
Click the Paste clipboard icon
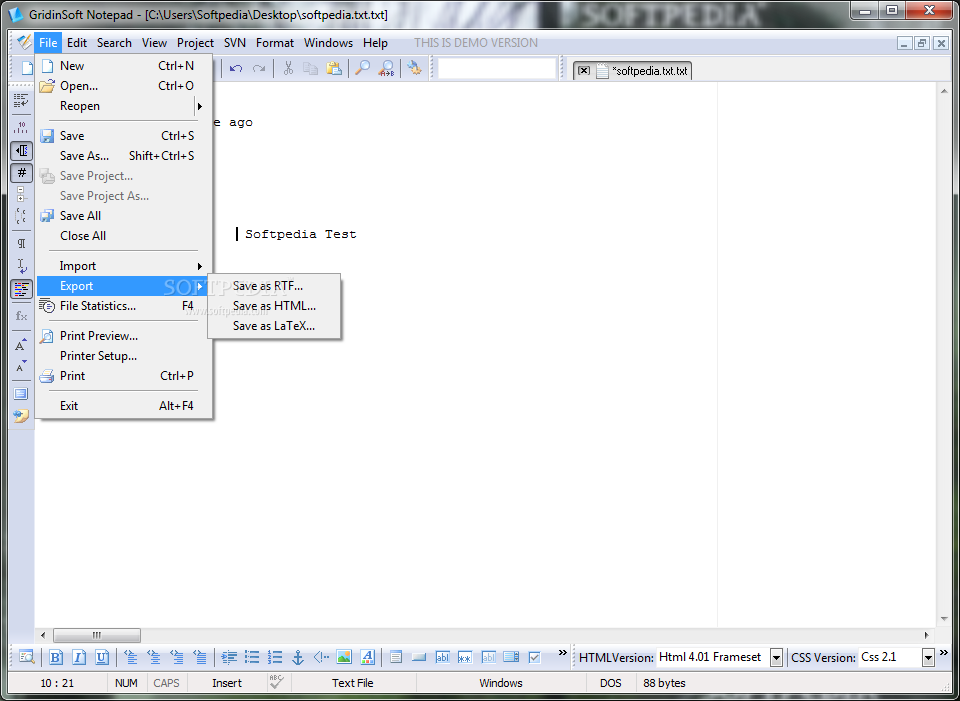pos(334,69)
